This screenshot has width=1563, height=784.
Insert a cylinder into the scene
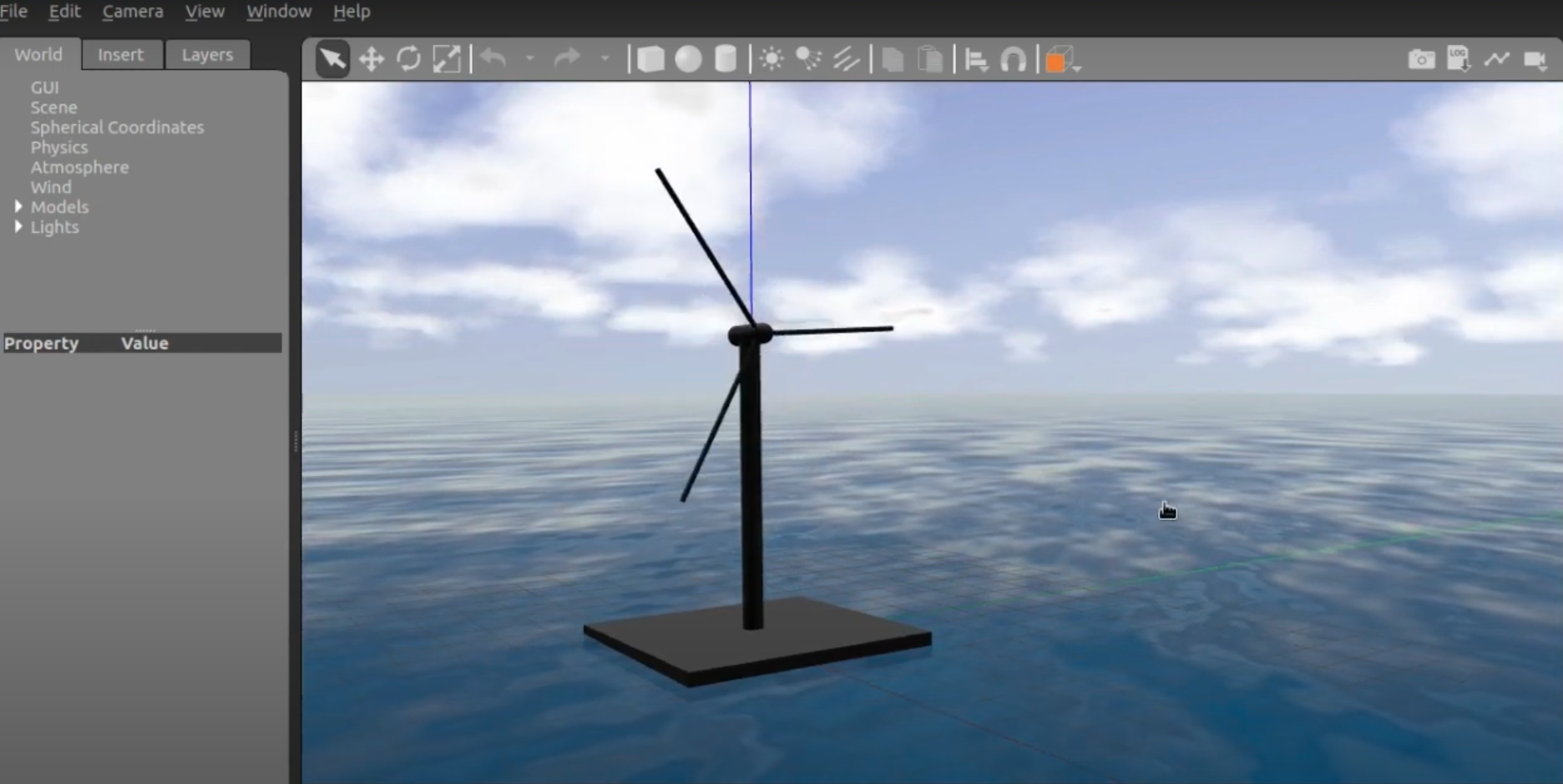pos(725,58)
